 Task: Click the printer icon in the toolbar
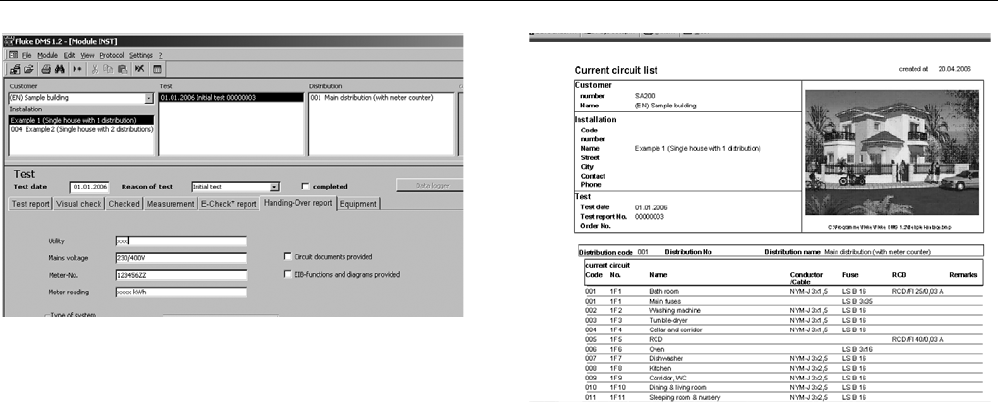(46, 69)
